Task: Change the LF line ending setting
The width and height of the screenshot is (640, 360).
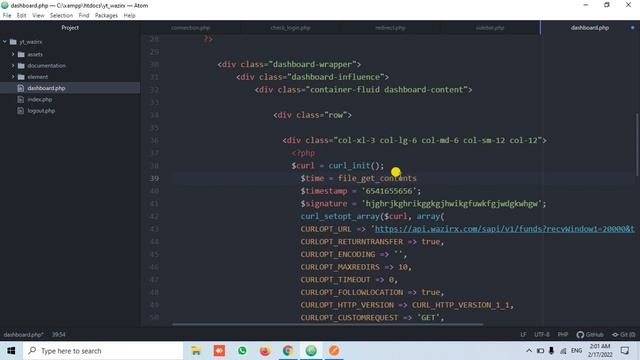Action: tap(523, 335)
